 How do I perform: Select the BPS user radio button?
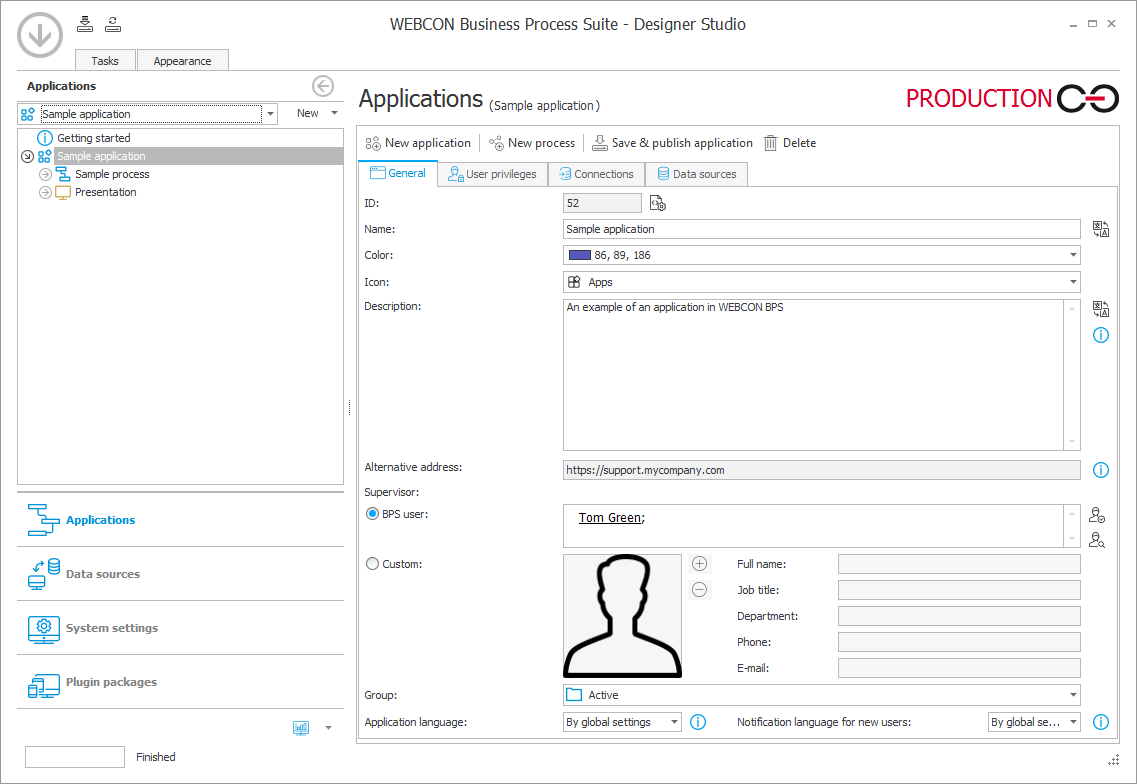[372, 513]
